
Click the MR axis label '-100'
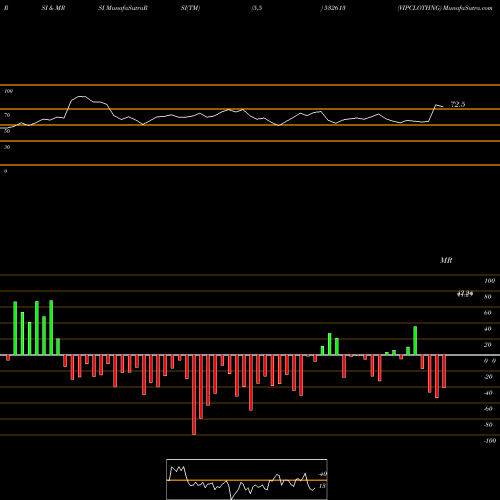click(x=490, y=441)
